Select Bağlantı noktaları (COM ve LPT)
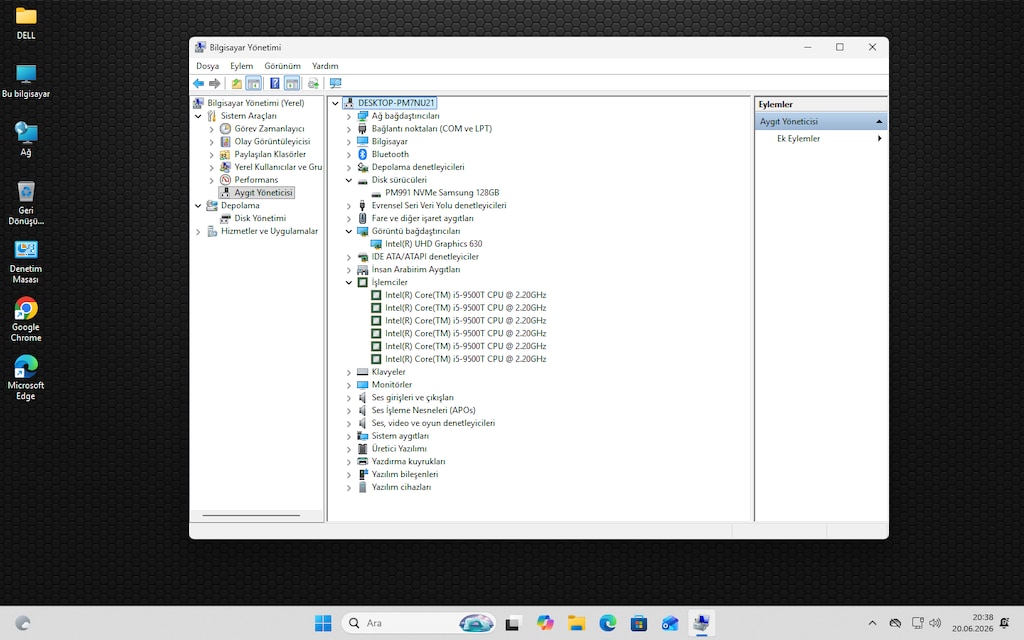Image resolution: width=1024 pixels, height=640 pixels. click(x=432, y=129)
